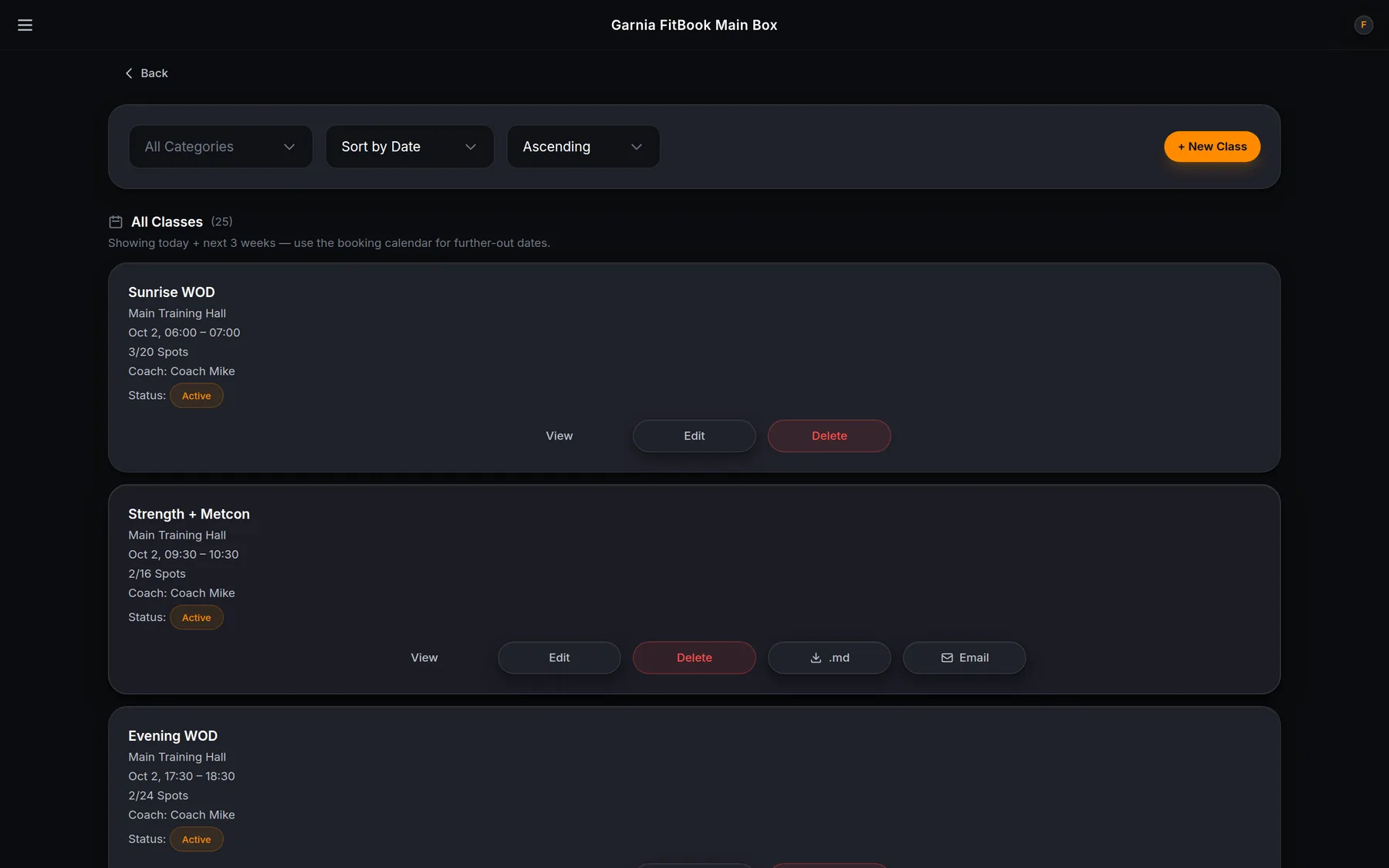Delete the Strength + Metcon class
This screenshot has width=1389, height=868.
click(x=694, y=658)
